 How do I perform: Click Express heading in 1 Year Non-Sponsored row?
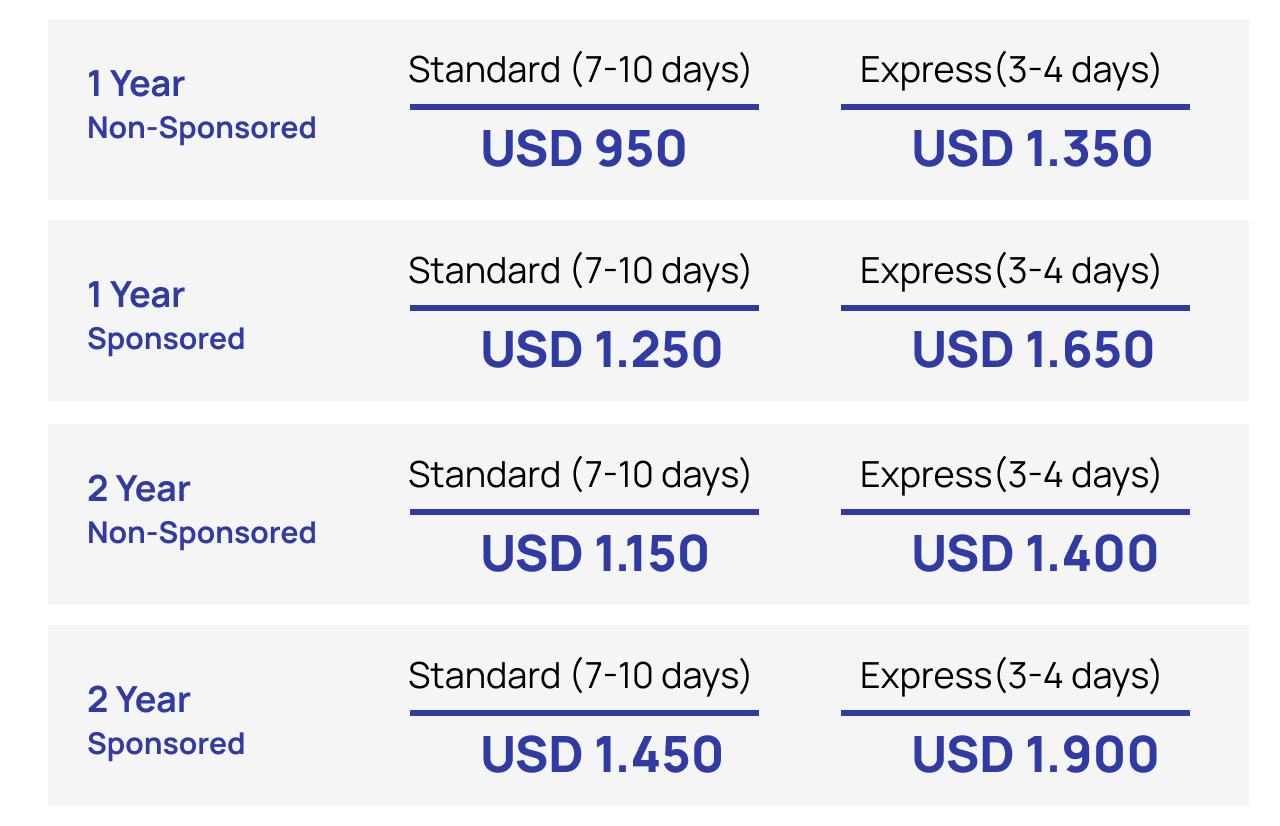1010,71
